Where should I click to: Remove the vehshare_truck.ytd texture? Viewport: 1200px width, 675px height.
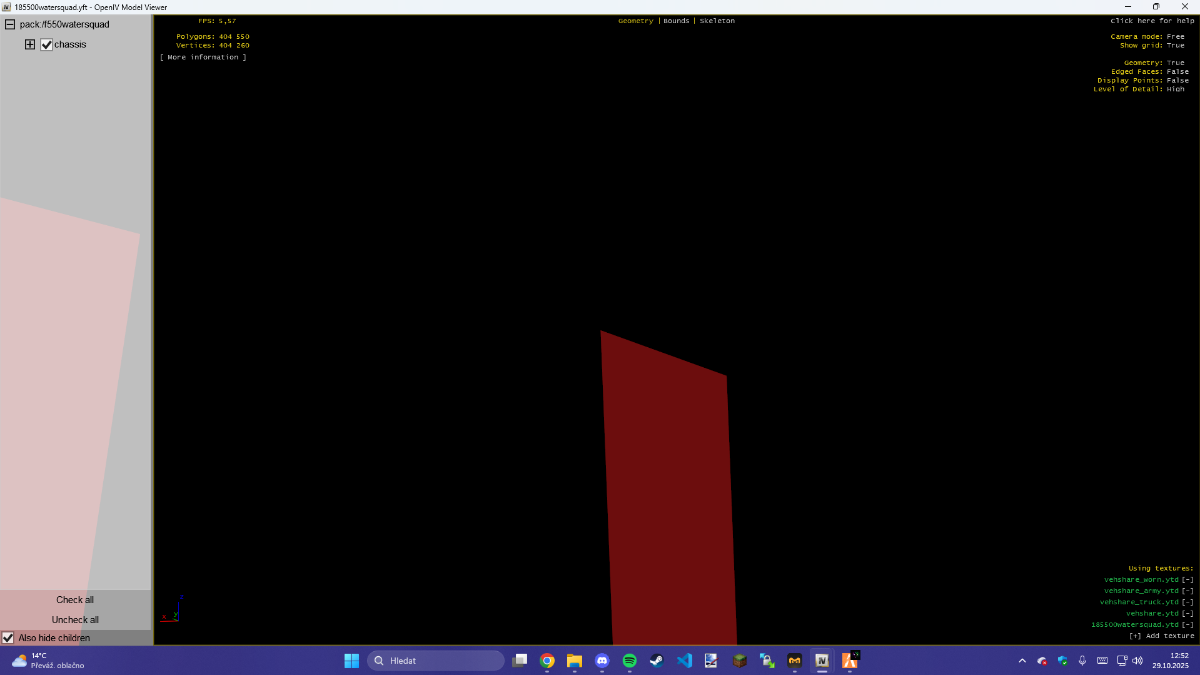[x=1188, y=602]
